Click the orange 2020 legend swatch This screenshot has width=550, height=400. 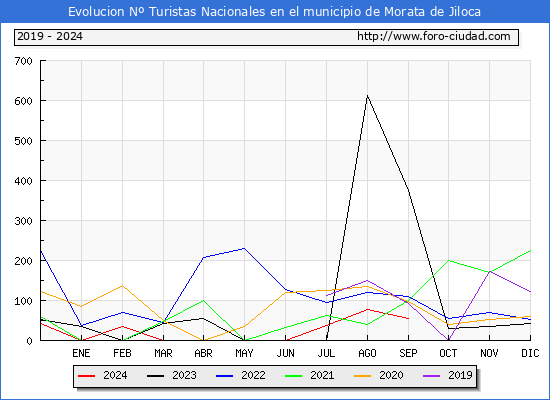362,376
